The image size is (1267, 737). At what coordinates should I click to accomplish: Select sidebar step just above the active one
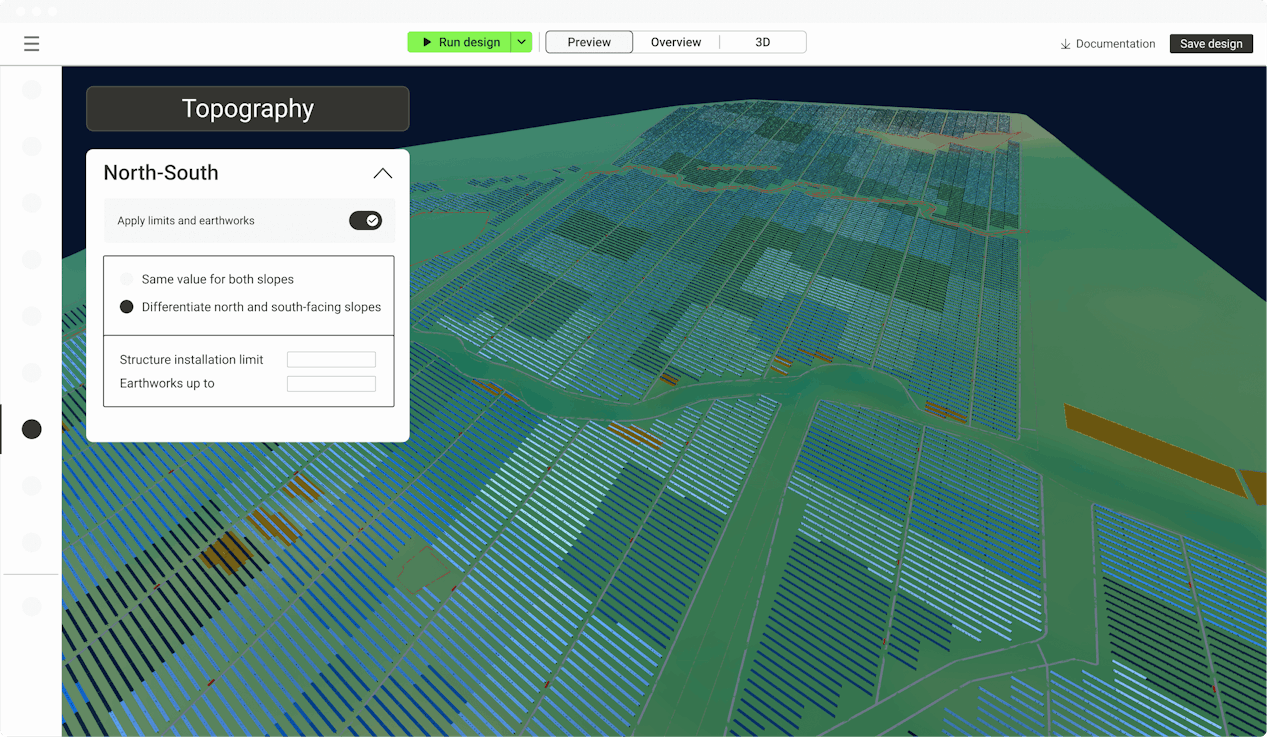coord(32,372)
